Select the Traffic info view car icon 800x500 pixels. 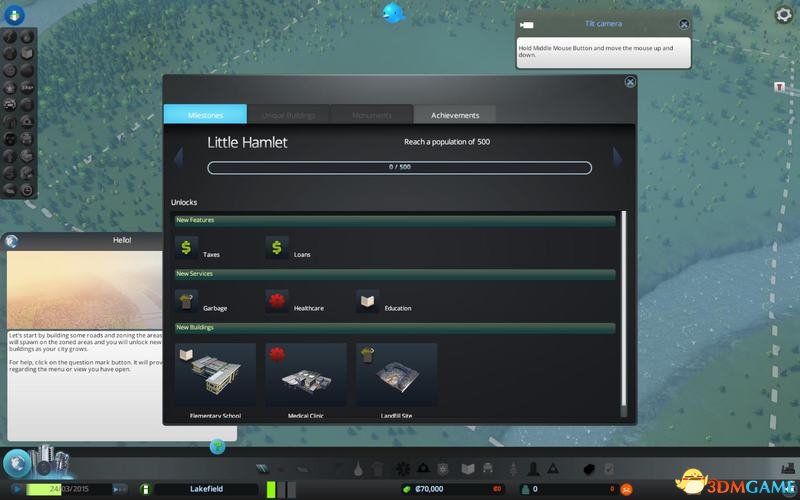(x=10, y=105)
